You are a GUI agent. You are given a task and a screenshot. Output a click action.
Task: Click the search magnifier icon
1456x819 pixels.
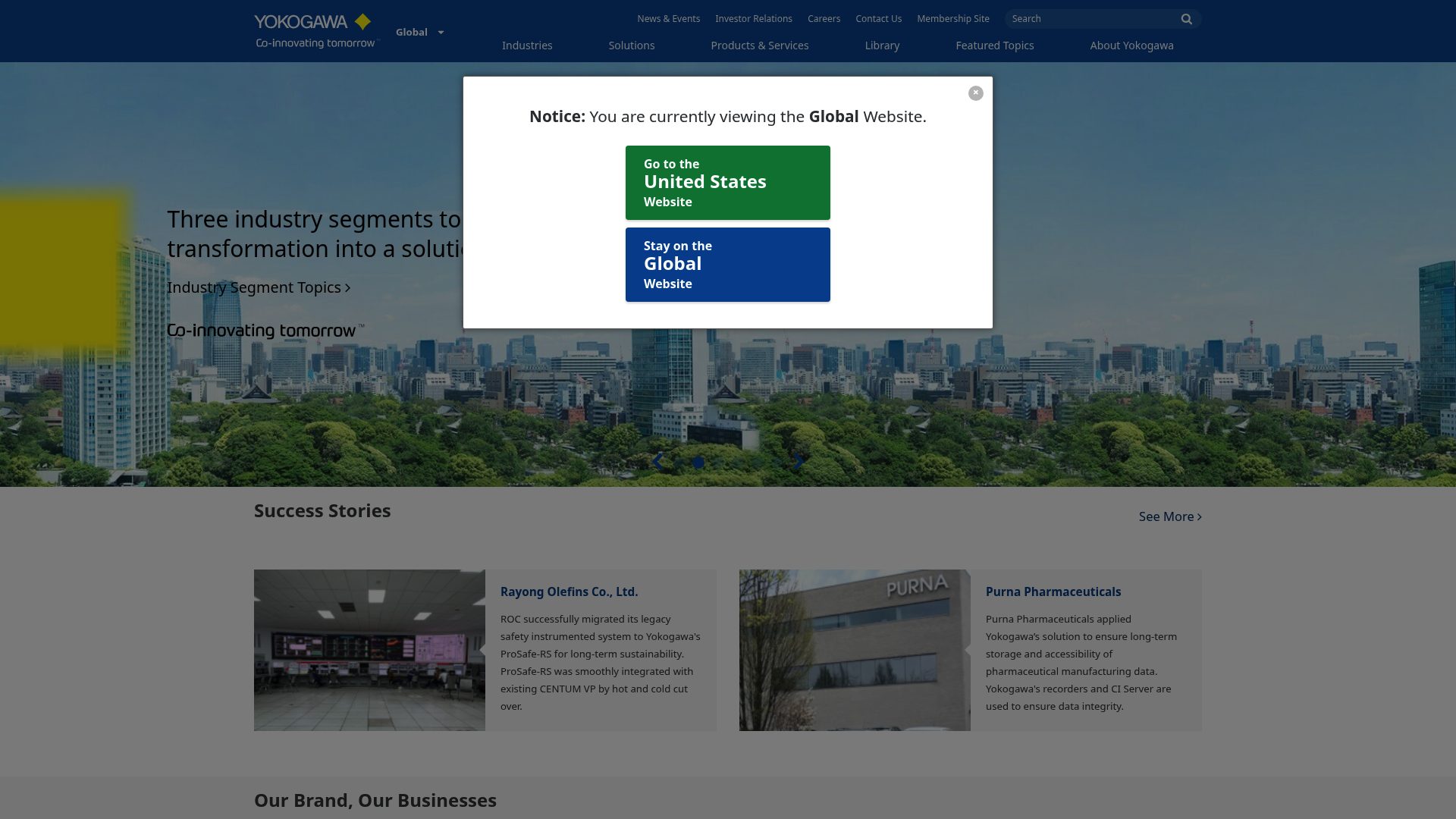pyautogui.click(x=1186, y=19)
